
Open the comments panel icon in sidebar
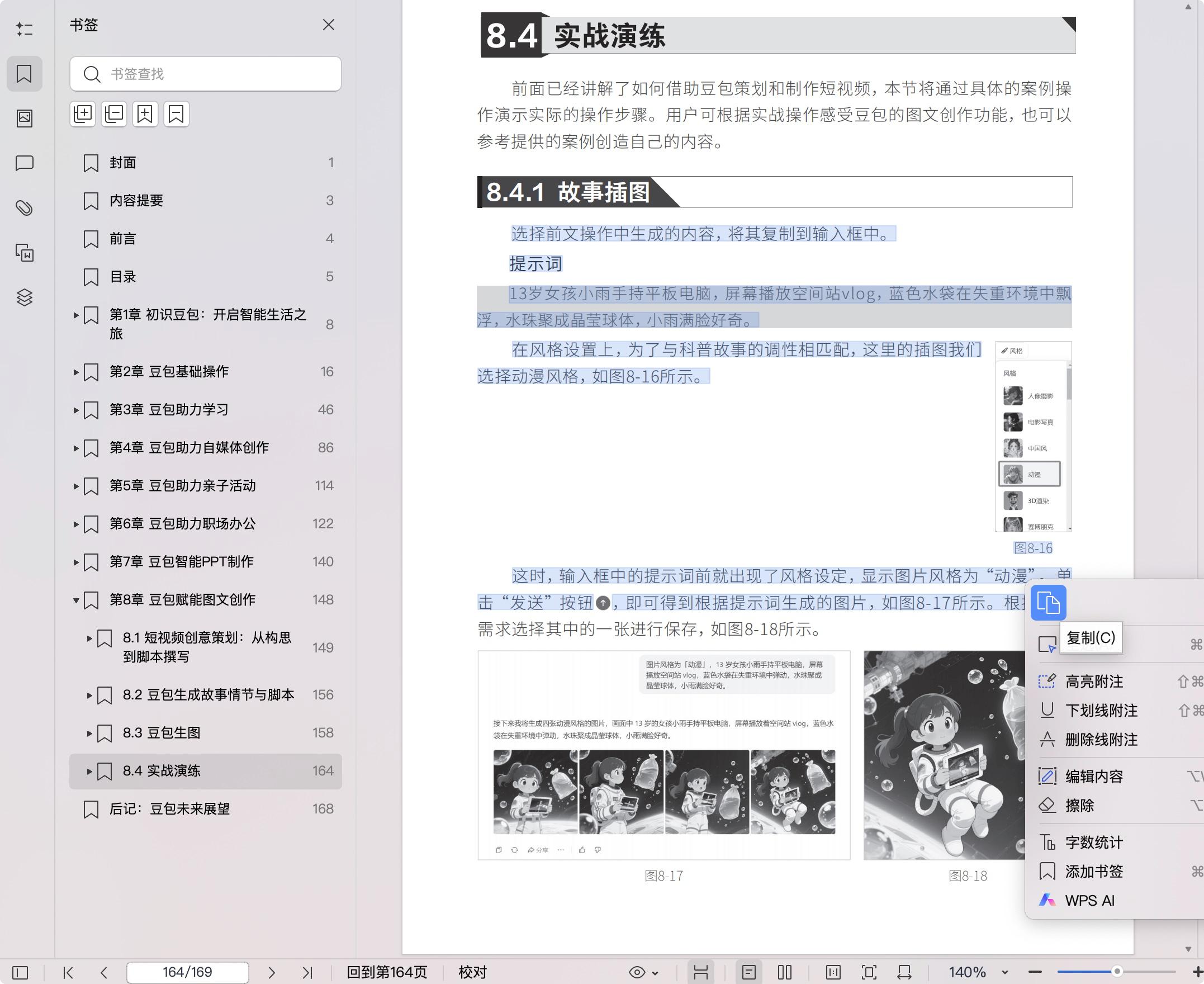(x=24, y=163)
